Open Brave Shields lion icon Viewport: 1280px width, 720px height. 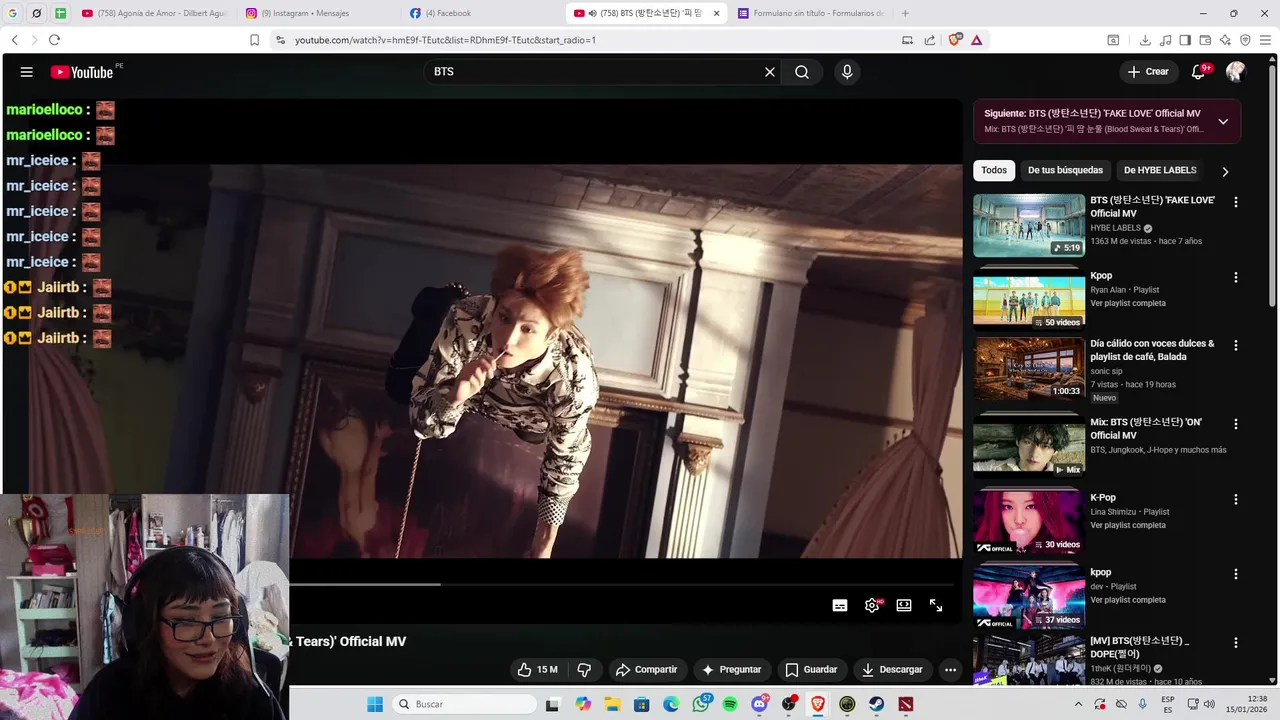[955, 39]
